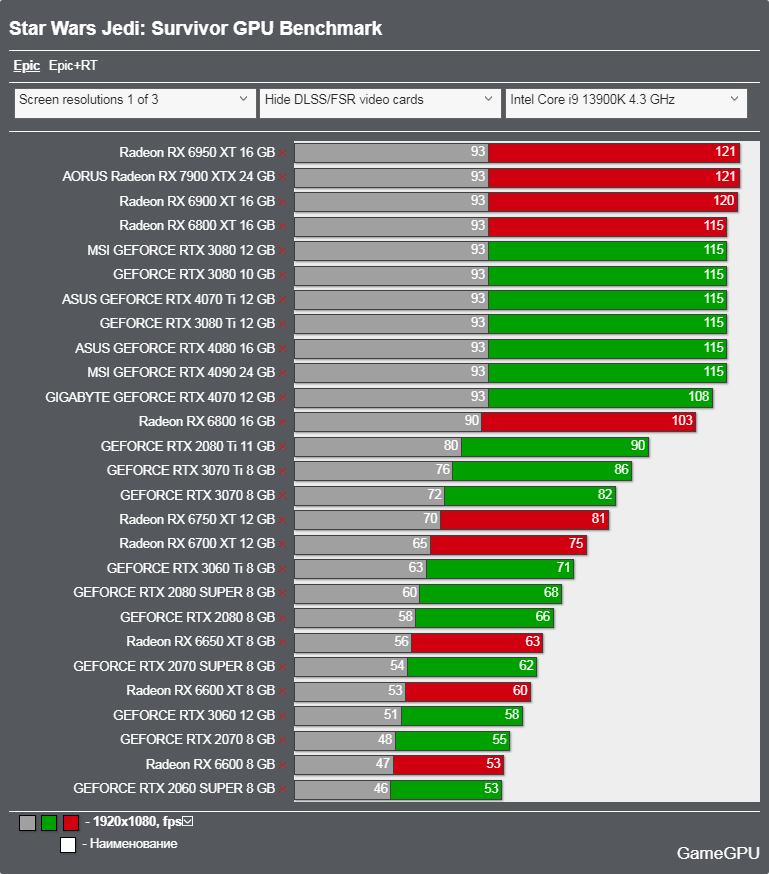
Task: Open the Screen resolutions dropdown
Action: [x=135, y=103]
